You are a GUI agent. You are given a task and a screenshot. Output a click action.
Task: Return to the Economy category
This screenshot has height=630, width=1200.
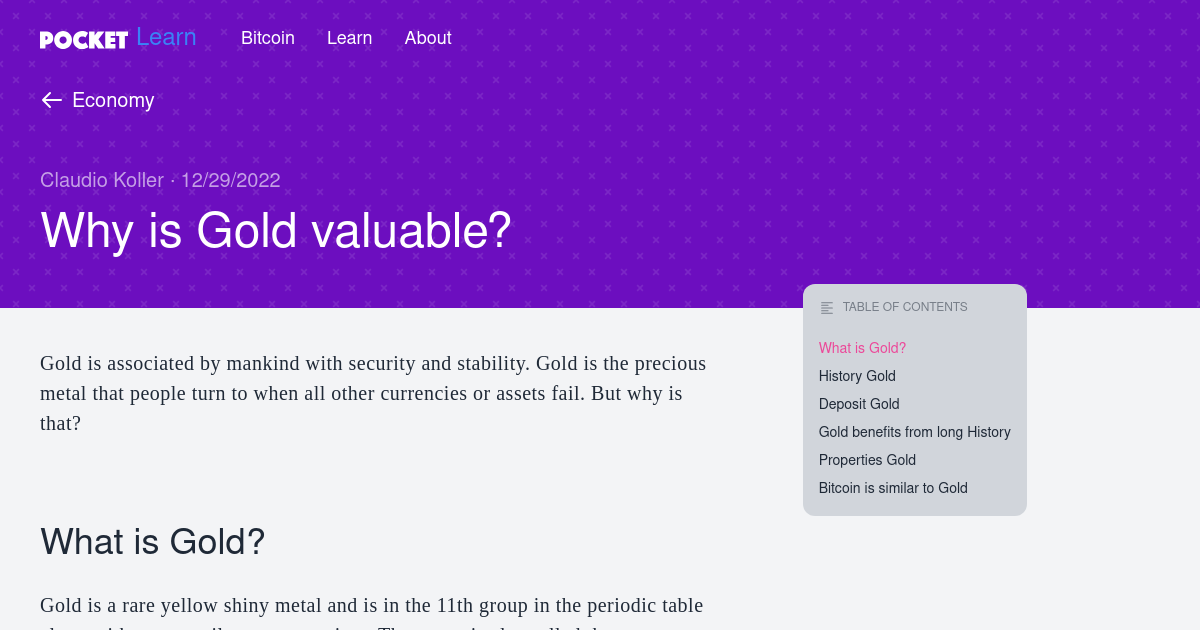(113, 100)
